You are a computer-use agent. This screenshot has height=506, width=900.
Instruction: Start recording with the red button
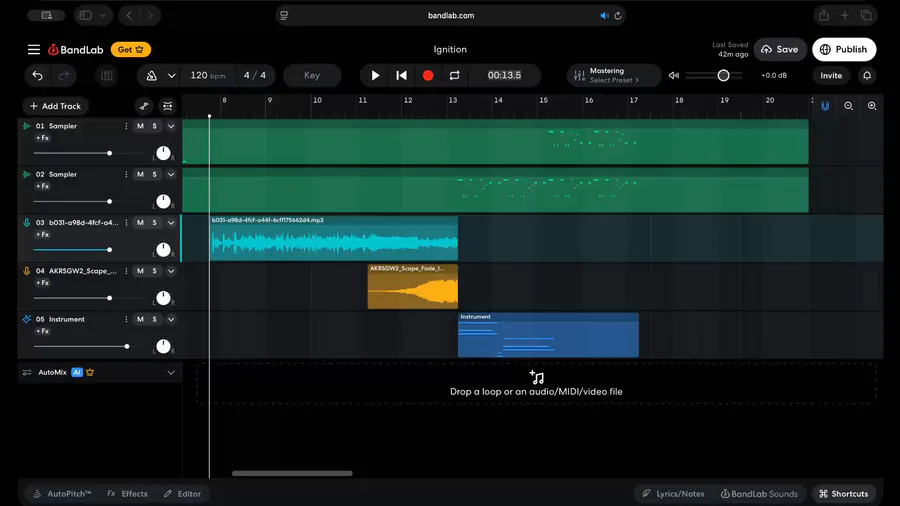(428, 75)
